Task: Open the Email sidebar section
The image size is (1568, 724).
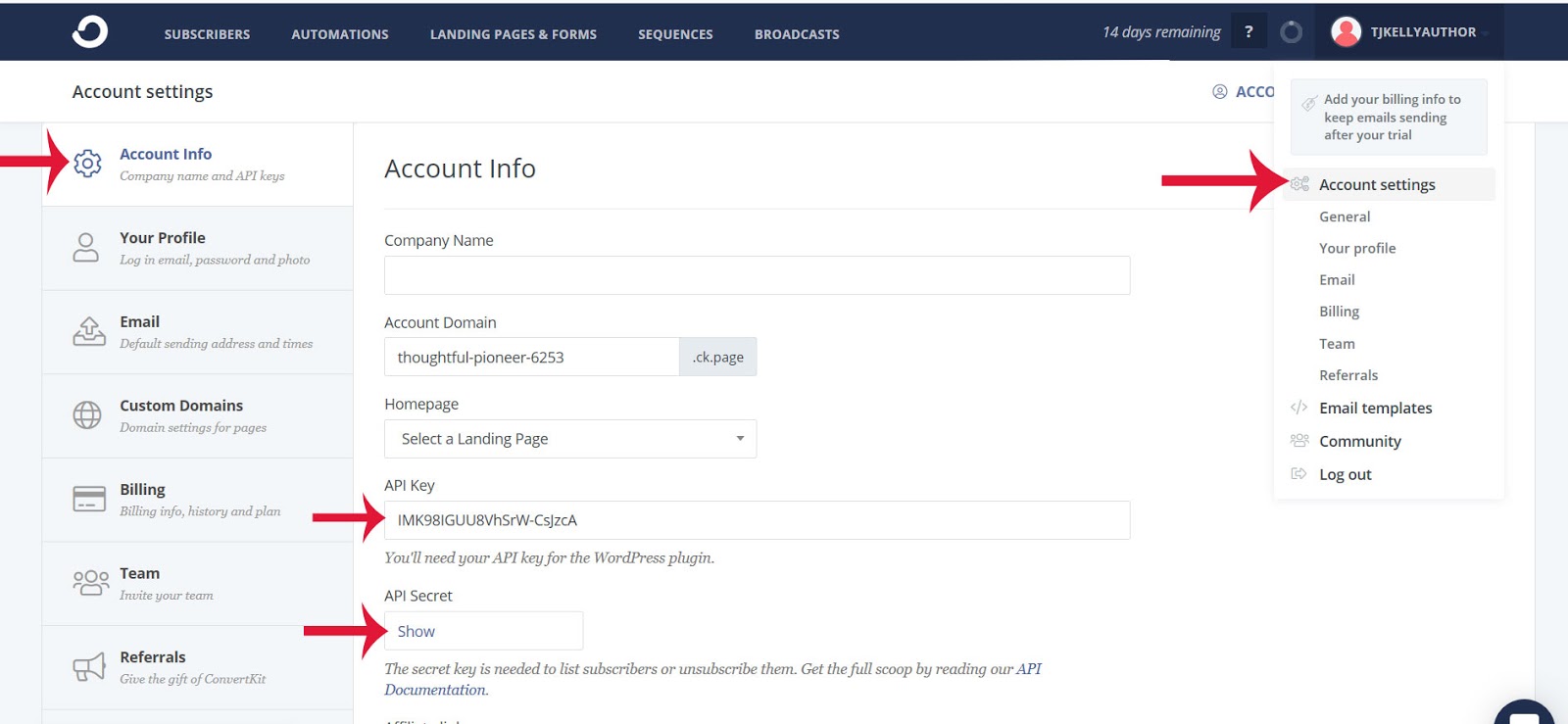Action: pyautogui.click(x=197, y=332)
